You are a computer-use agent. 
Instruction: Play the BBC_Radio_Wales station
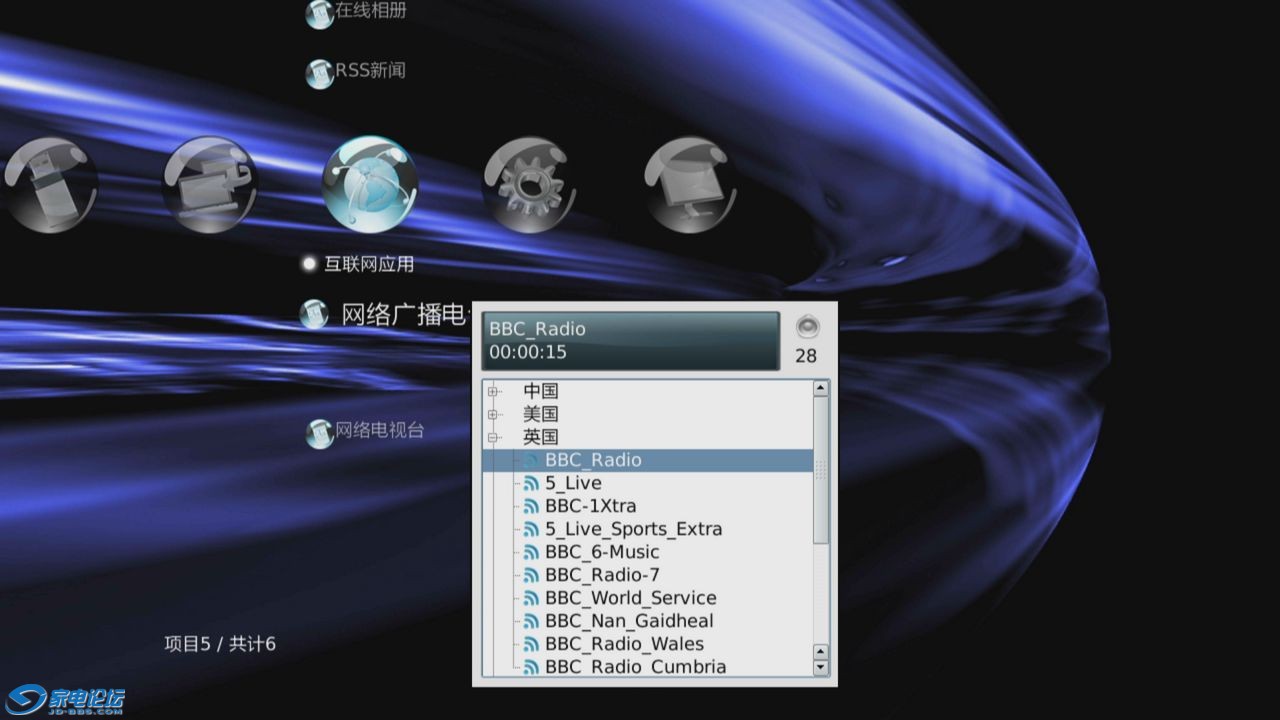click(624, 644)
